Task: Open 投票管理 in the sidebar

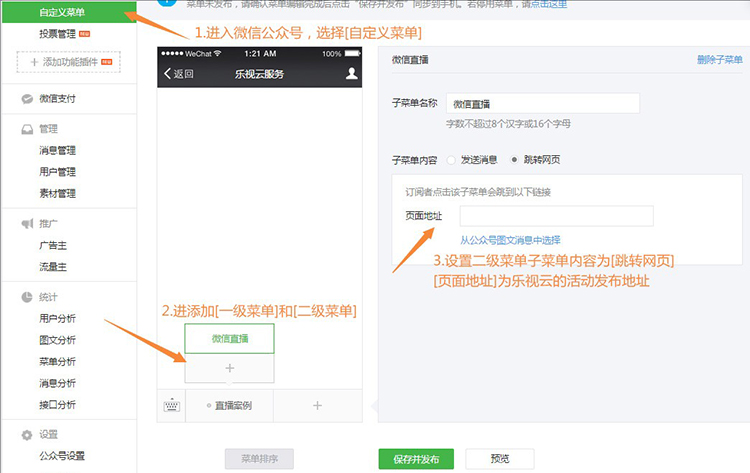Action: pyautogui.click(x=57, y=34)
